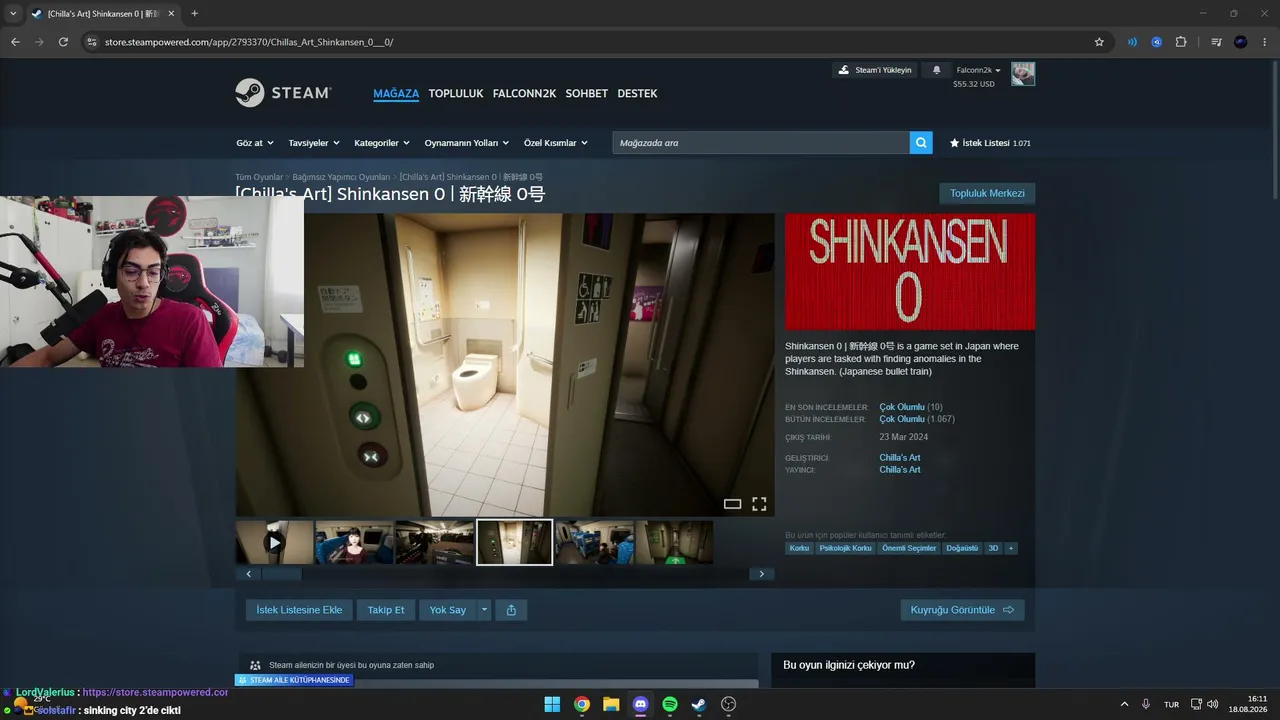The height and width of the screenshot is (720, 1280).
Task: Bookmark this page with the star icon
Action: [1099, 42]
